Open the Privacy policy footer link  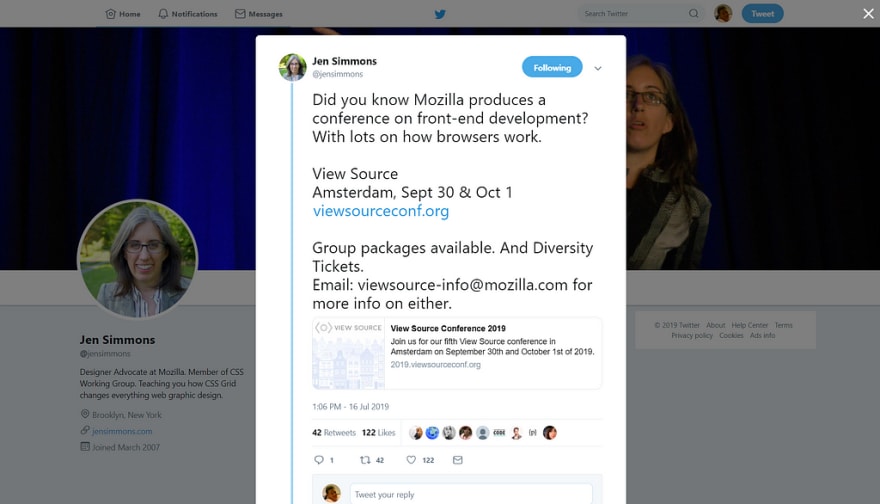(x=692, y=336)
